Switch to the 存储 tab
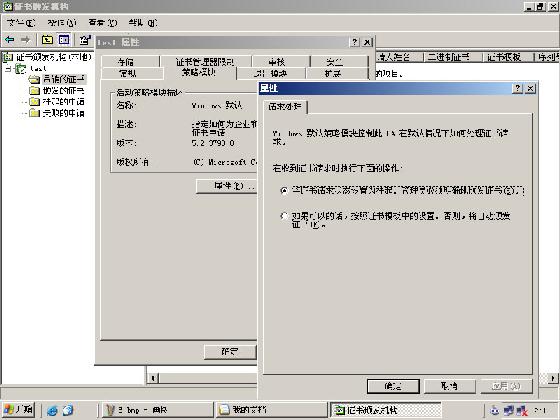Viewport: 560px width, 420px height. [130, 62]
